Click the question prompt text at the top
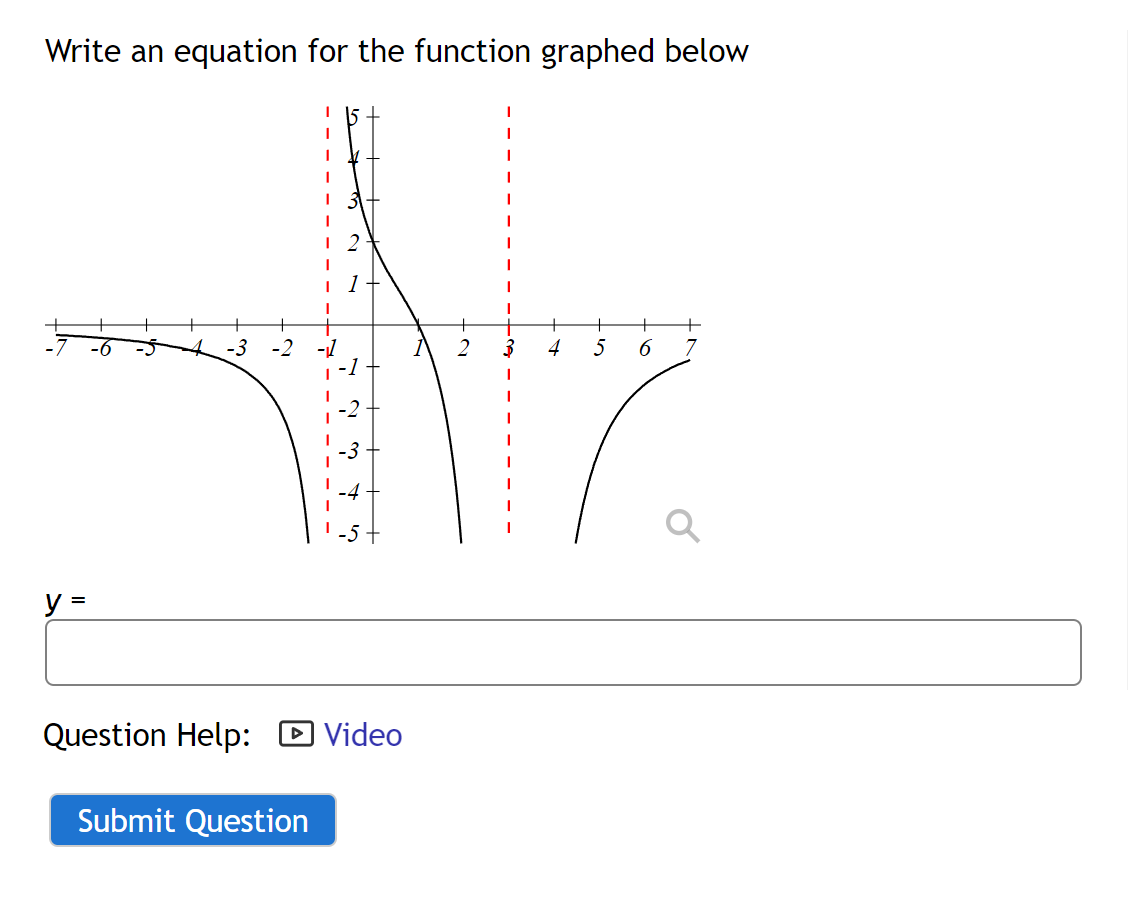 (397, 51)
